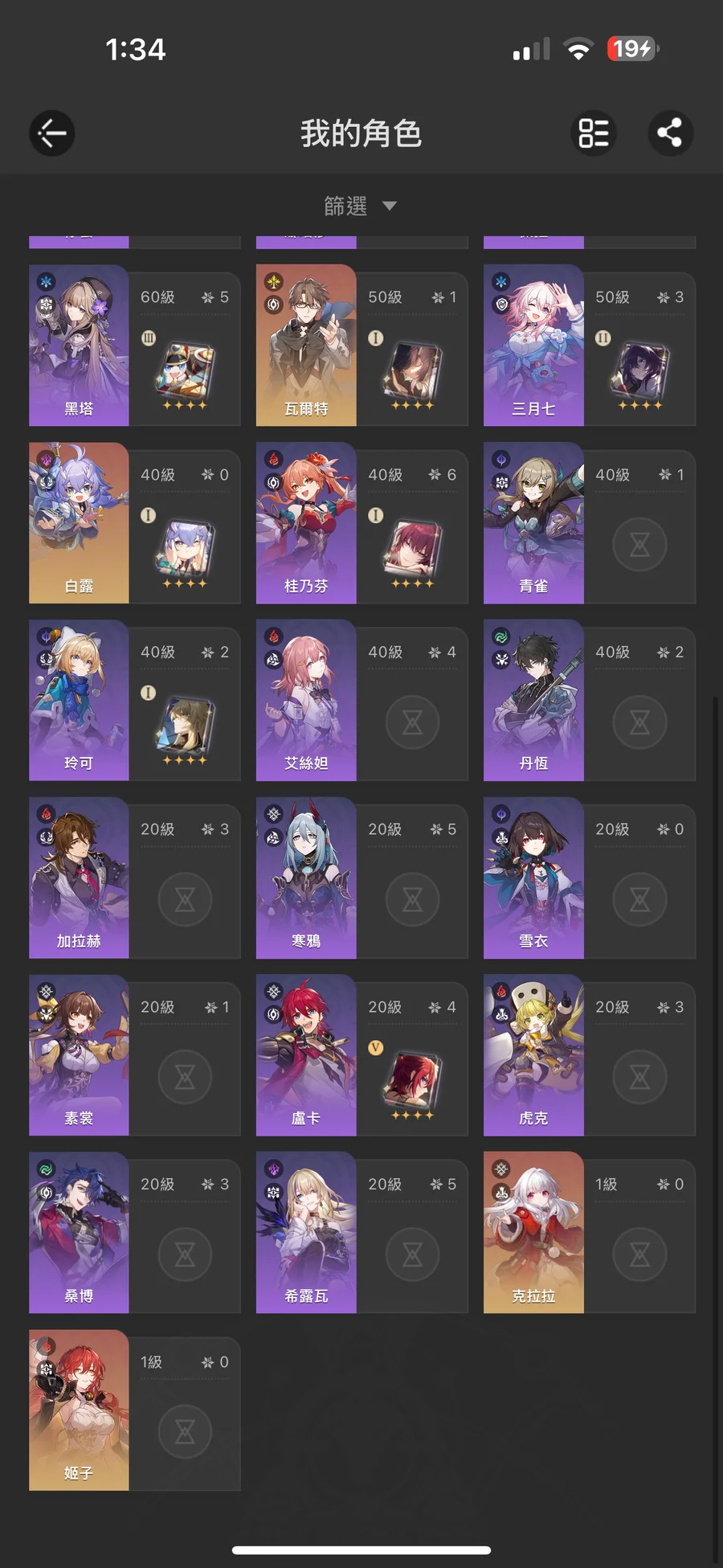Open 三月七 character card
The width and height of the screenshot is (723, 1568).
point(590,346)
